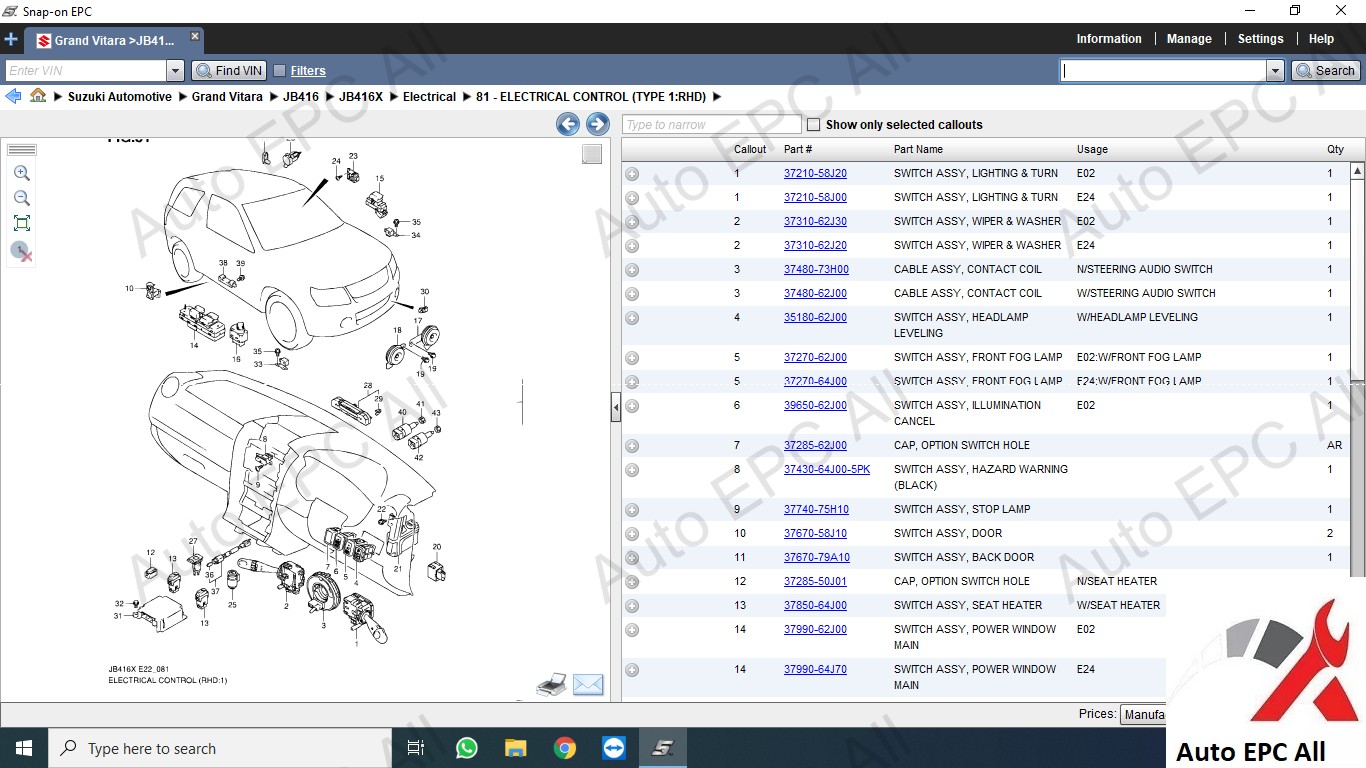The width and height of the screenshot is (1366, 768).
Task: Add part 37430-64J00-5PK using its row circle icon
Action: click(632, 470)
